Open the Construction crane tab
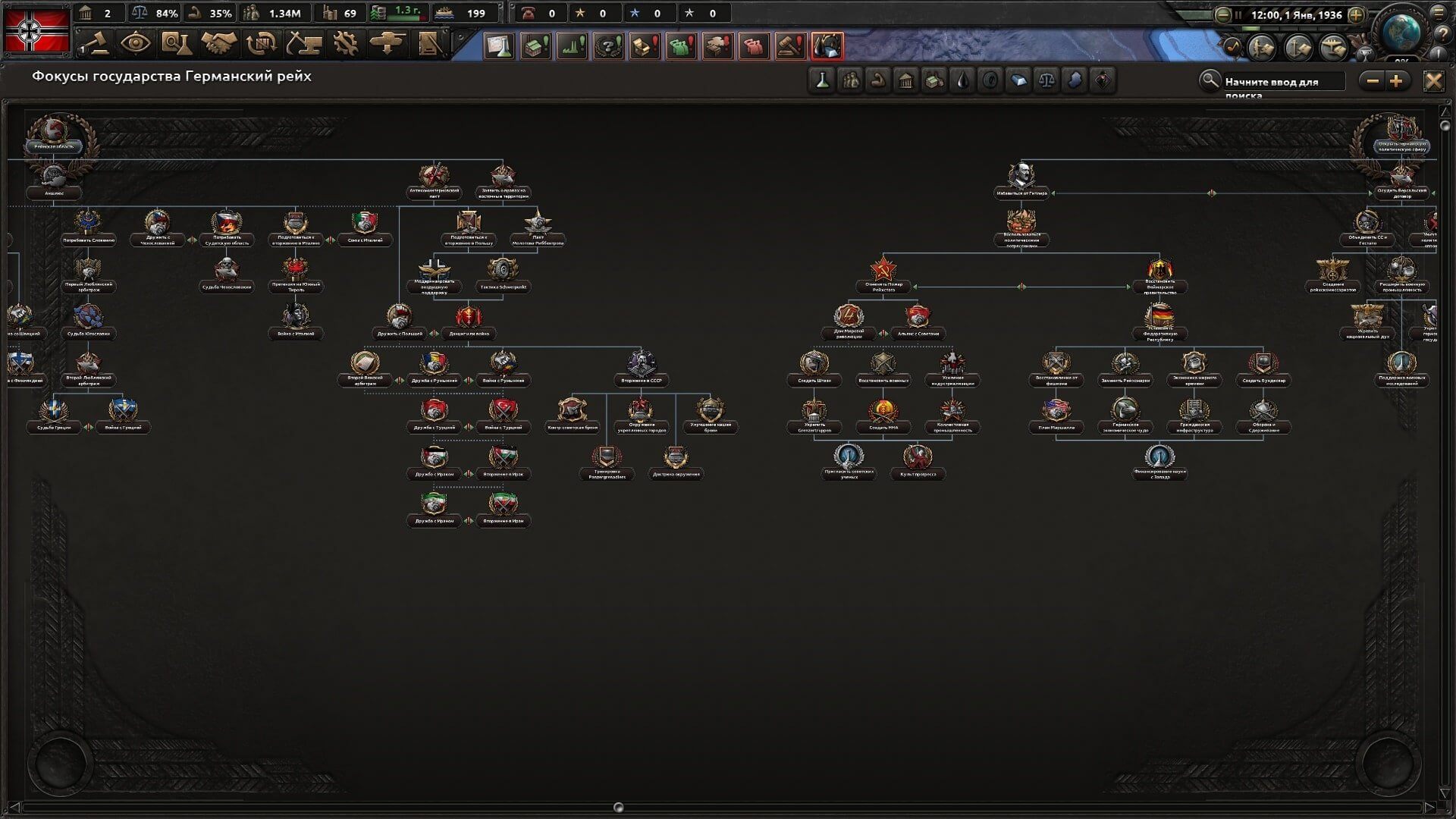This screenshot has height=819, width=1456. pyautogui.click(x=305, y=44)
